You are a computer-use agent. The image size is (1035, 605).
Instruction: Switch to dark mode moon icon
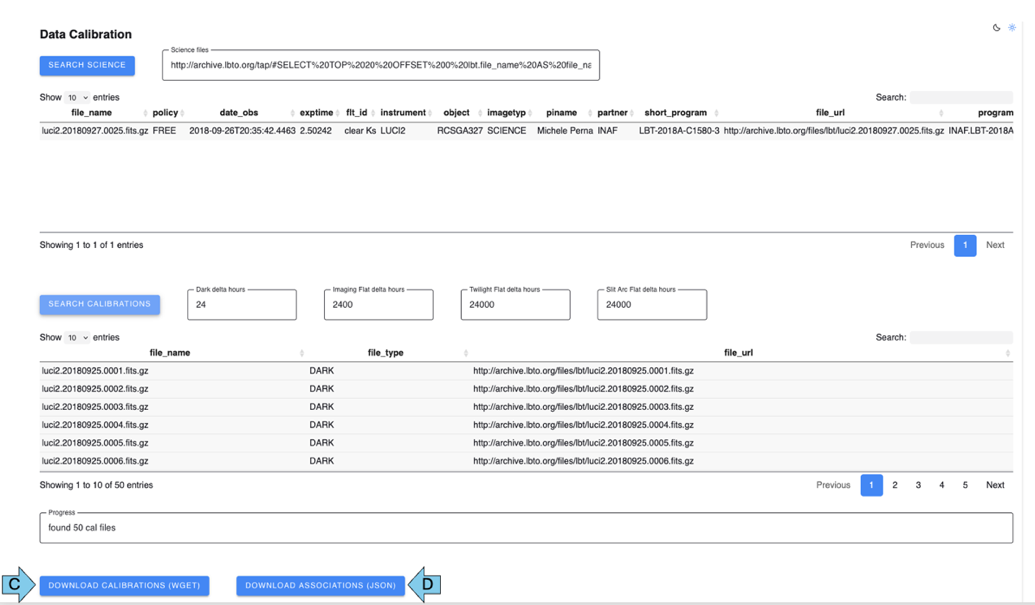coord(996,28)
